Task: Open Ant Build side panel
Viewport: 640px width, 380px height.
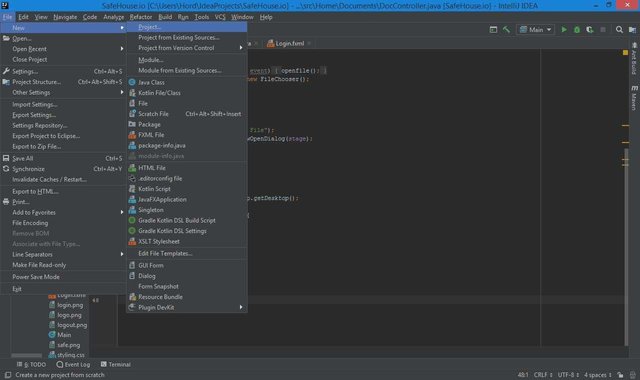Action: [634, 59]
